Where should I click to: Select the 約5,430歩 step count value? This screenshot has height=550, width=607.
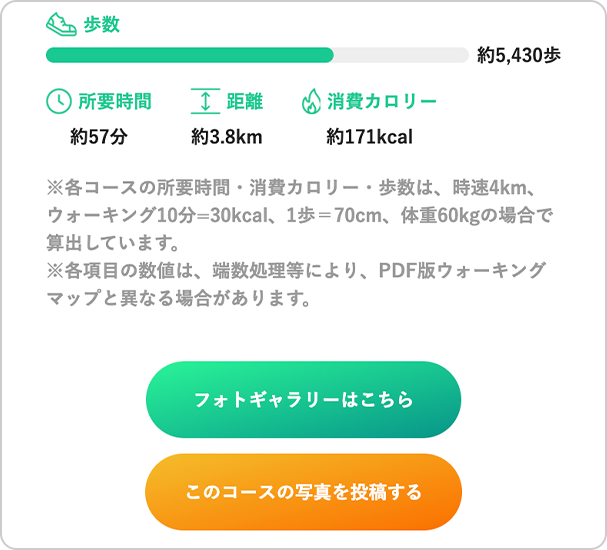coord(518,55)
